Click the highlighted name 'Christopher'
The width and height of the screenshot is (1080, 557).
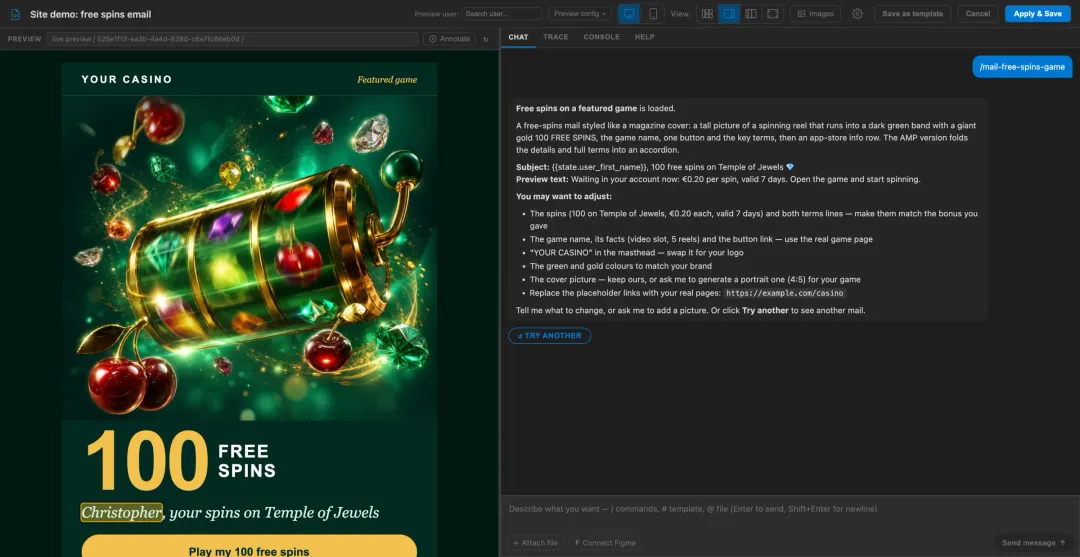(121, 512)
